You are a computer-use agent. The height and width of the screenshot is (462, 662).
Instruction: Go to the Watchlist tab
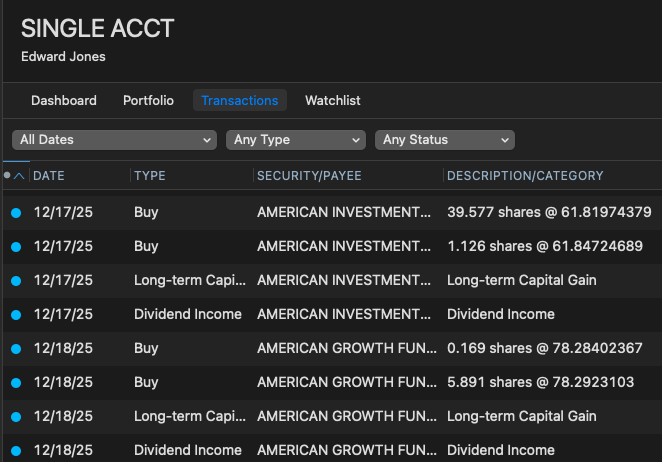point(333,101)
